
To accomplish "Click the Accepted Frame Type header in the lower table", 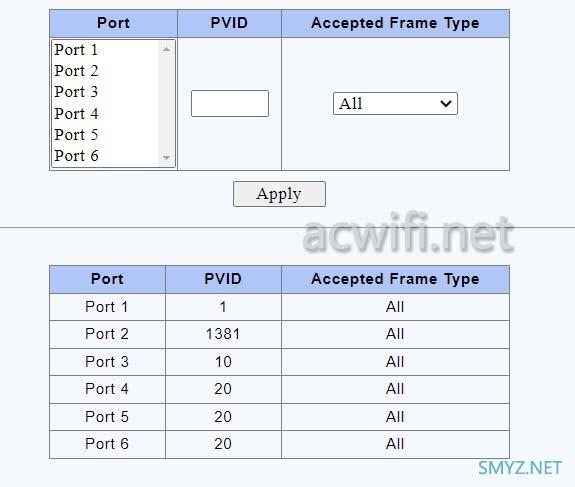I will pyautogui.click(x=395, y=279).
